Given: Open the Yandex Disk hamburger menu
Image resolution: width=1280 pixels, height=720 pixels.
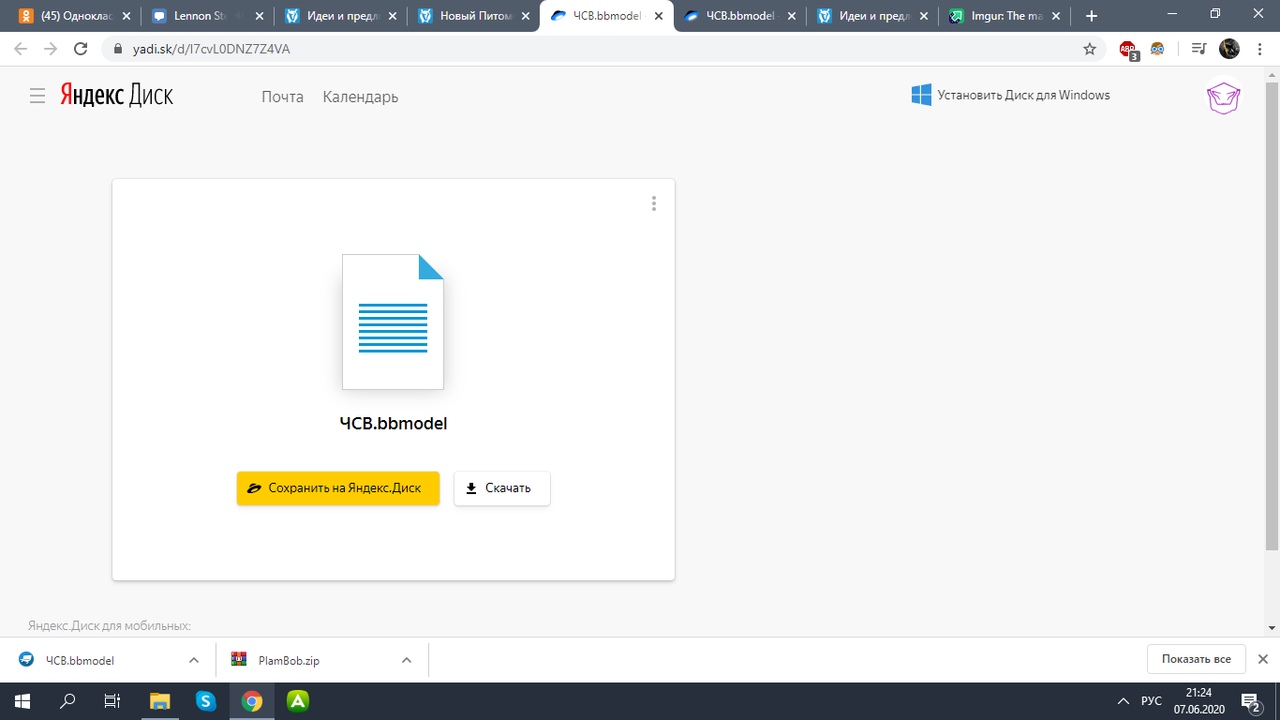Looking at the screenshot, I should coord(37,96).
